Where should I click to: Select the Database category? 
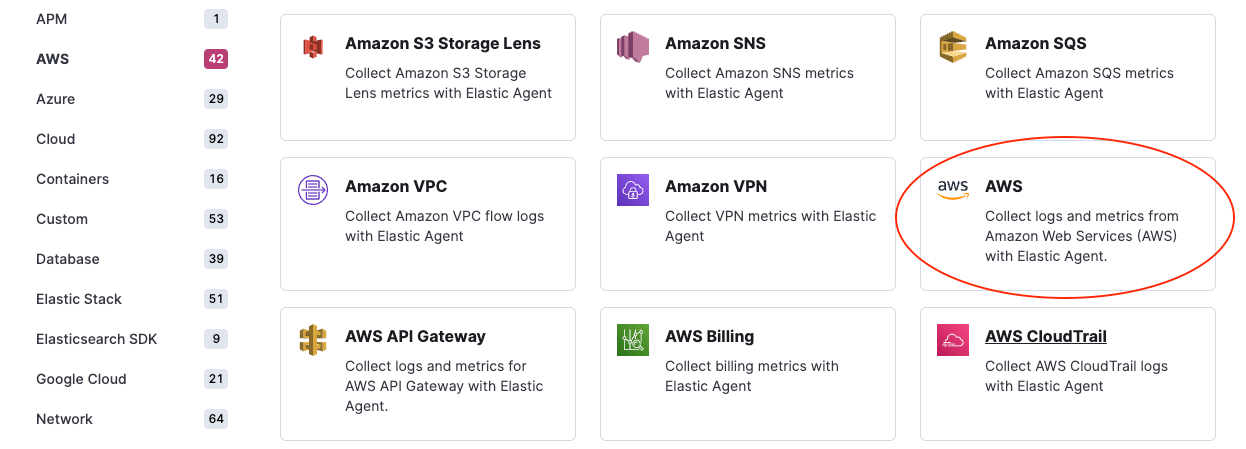pyautogui.click(x=67, y=259)
